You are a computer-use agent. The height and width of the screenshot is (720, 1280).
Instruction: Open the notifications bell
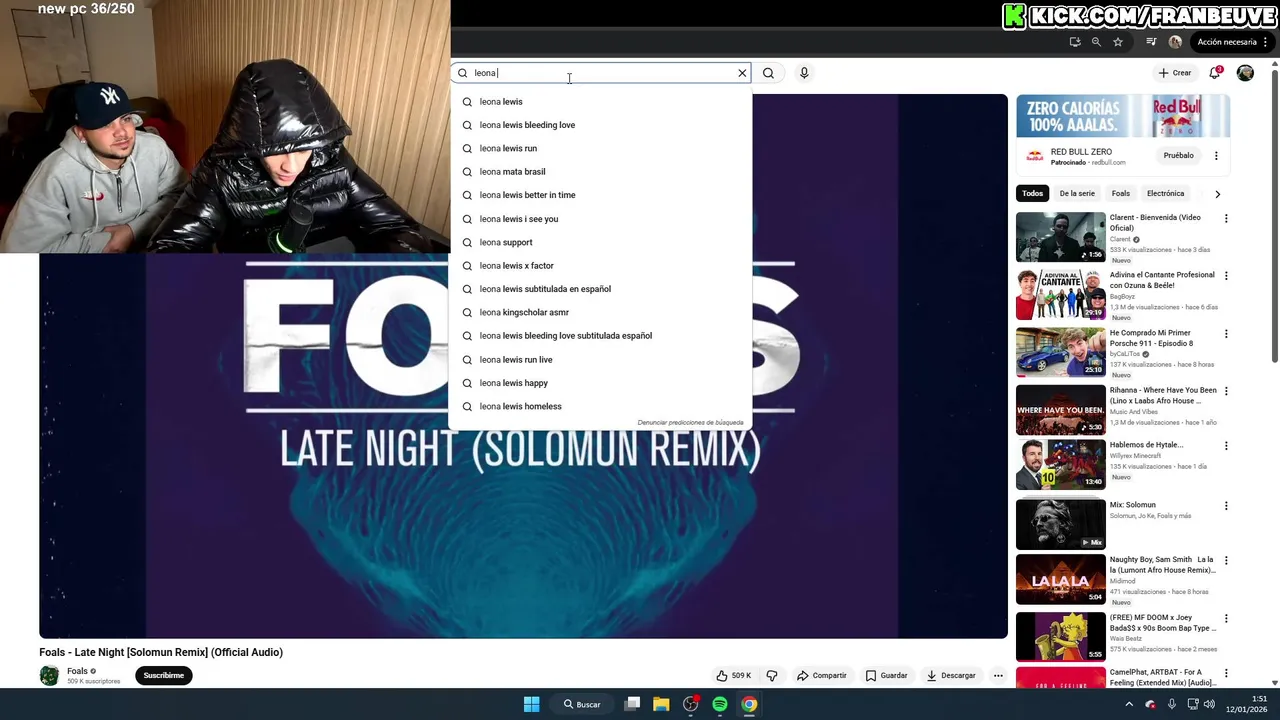tap(1215, 73)
